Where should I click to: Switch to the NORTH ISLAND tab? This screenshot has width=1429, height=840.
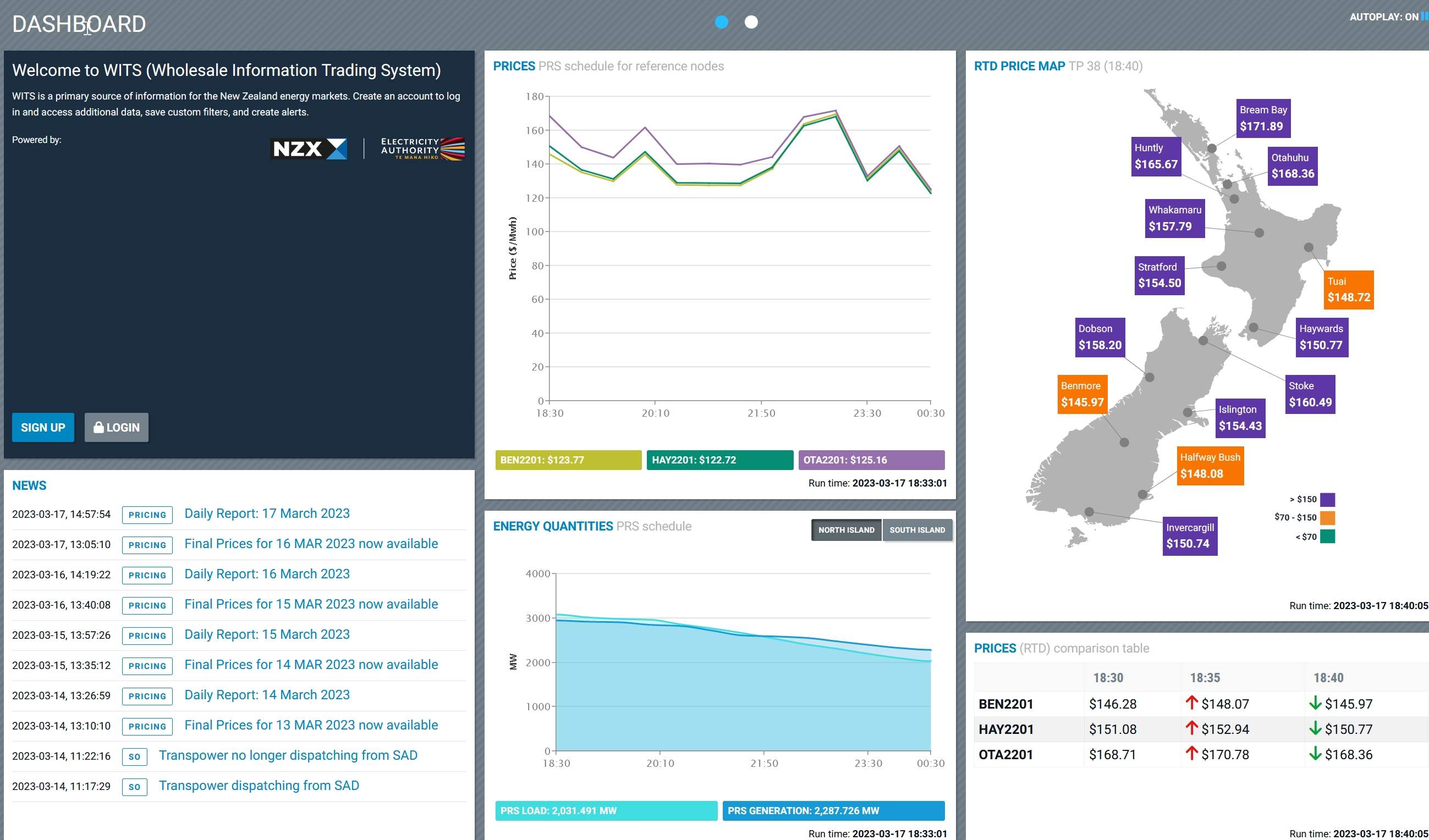[x=846, y=530]
